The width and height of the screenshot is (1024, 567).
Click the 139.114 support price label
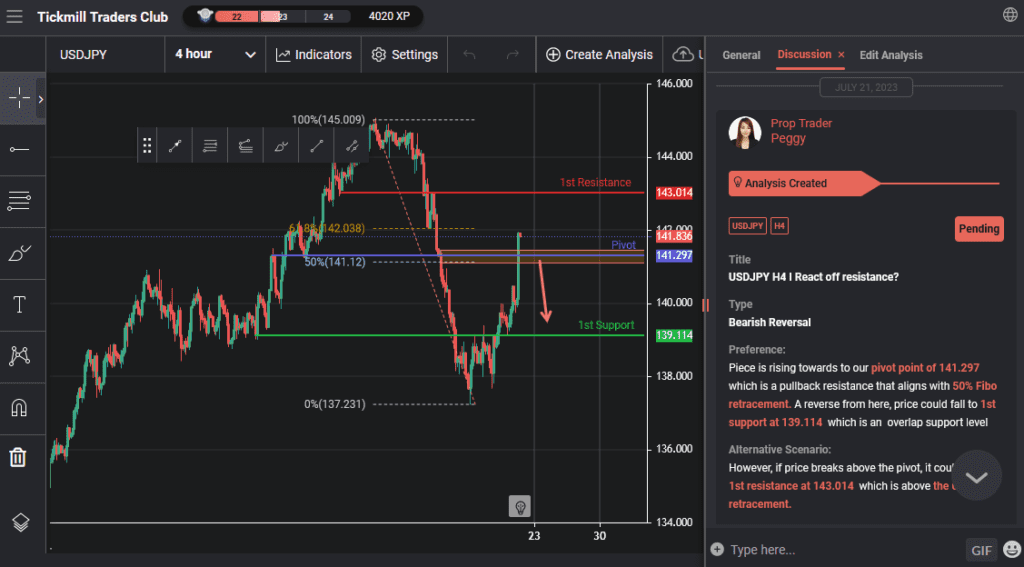tap(674, 335)
